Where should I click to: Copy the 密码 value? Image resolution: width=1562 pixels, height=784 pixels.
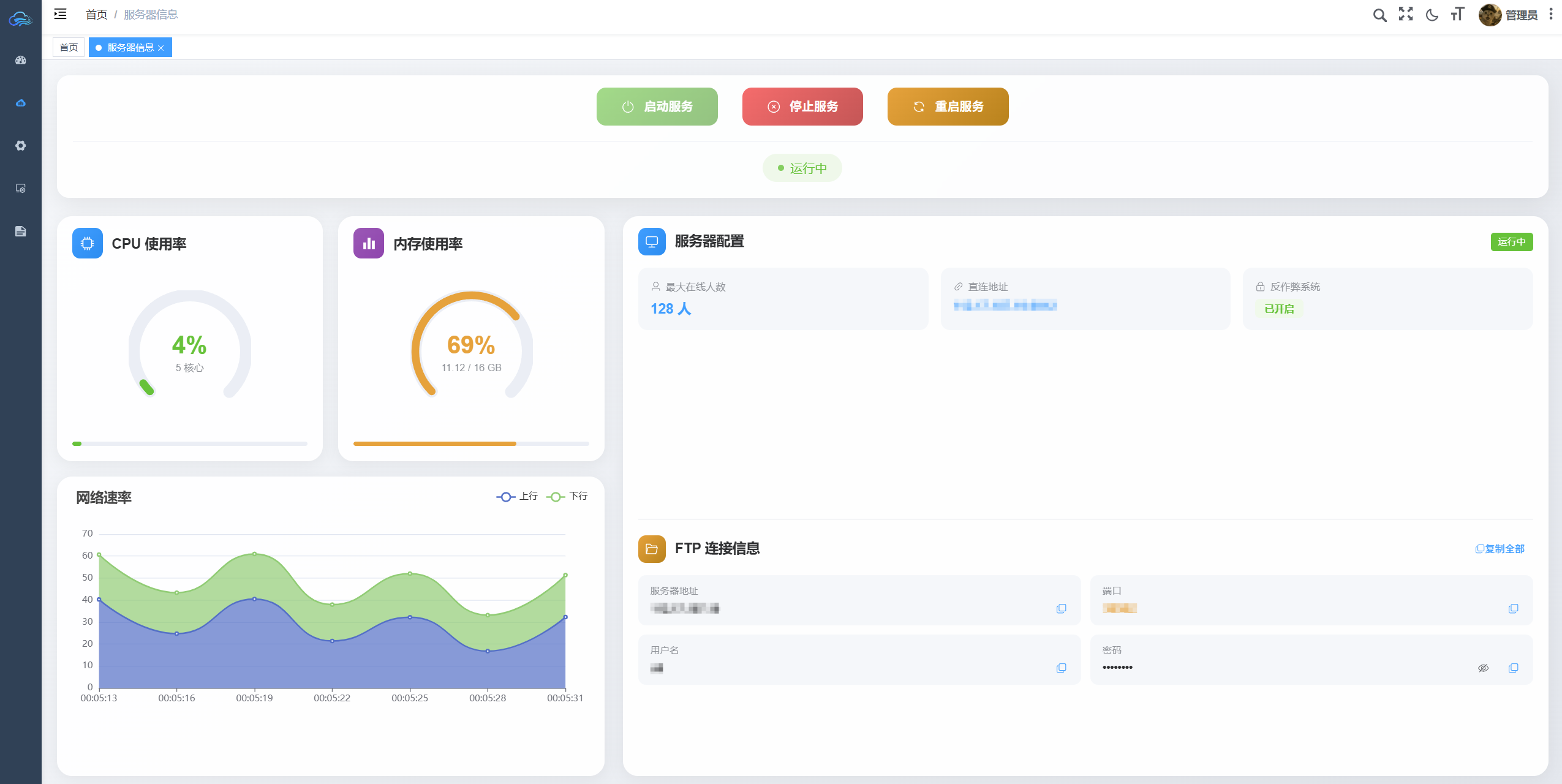[1514, 668]
